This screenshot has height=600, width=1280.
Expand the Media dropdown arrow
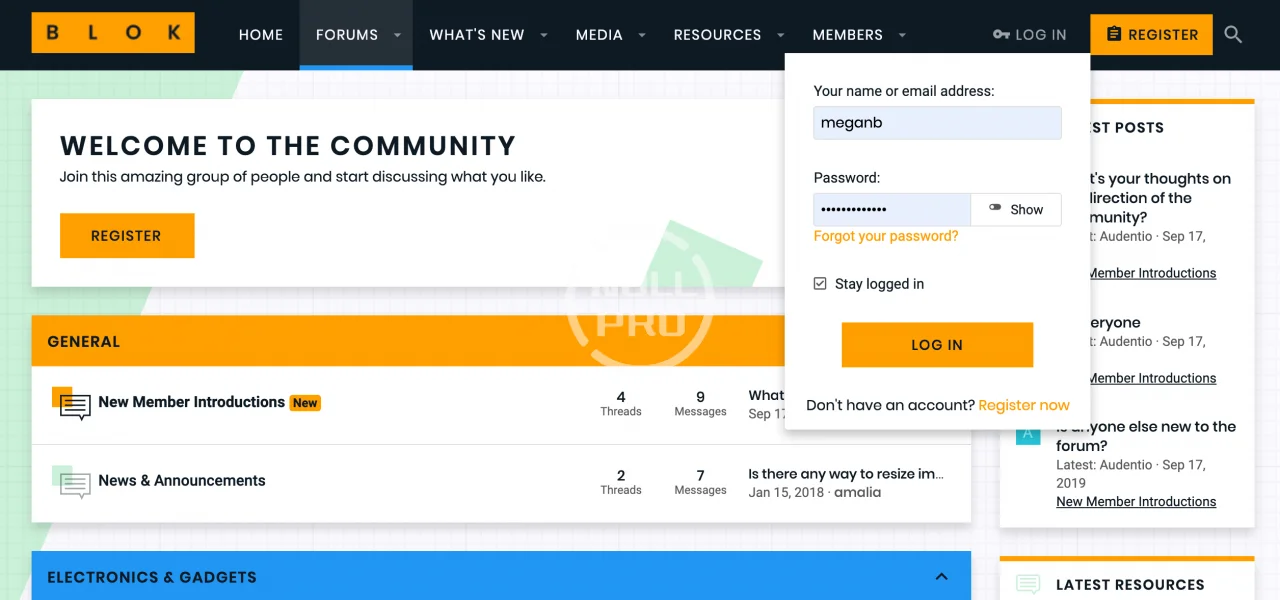tap(642, 35)
